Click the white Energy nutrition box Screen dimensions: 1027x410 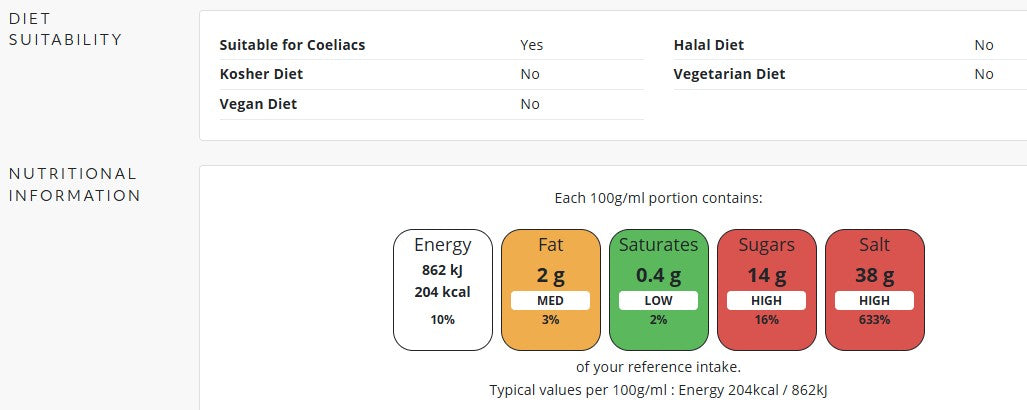(443, 290)
